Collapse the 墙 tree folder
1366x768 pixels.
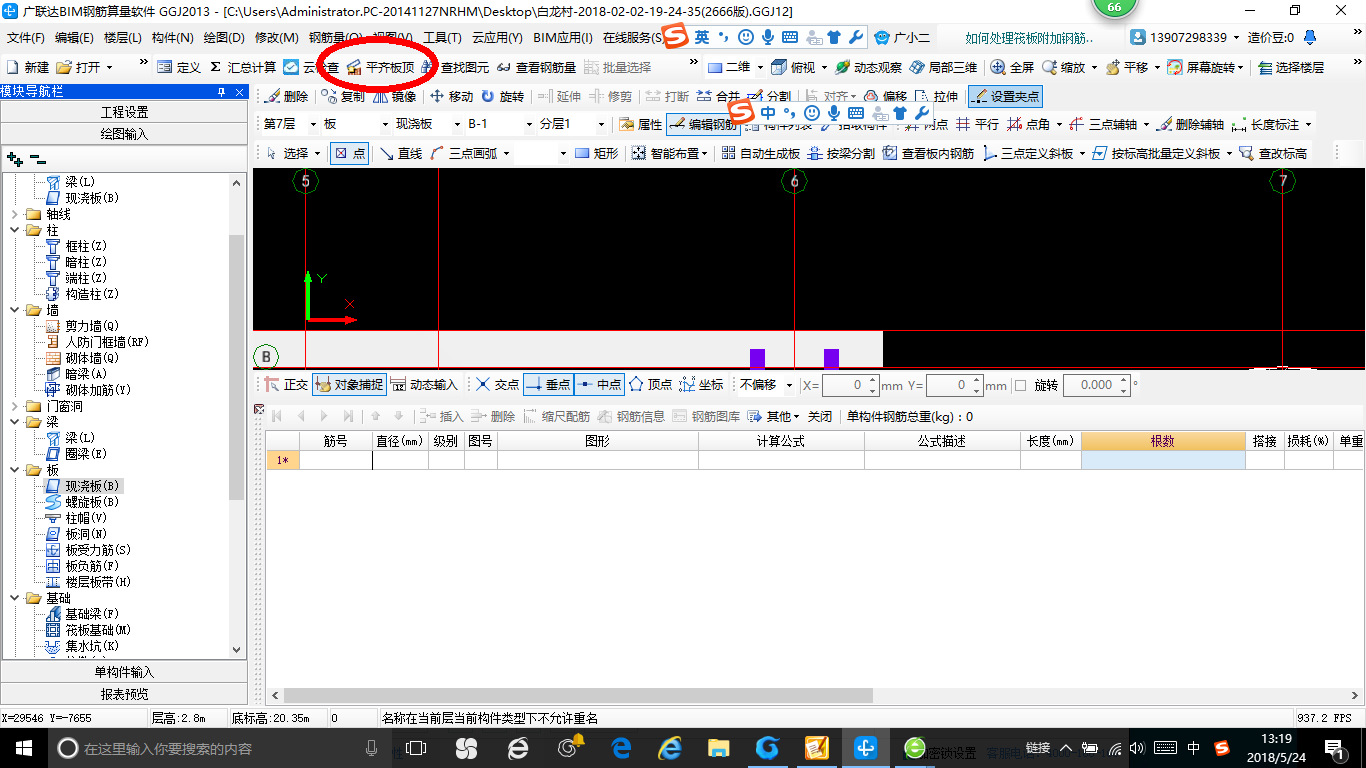(x=14, y=310)
